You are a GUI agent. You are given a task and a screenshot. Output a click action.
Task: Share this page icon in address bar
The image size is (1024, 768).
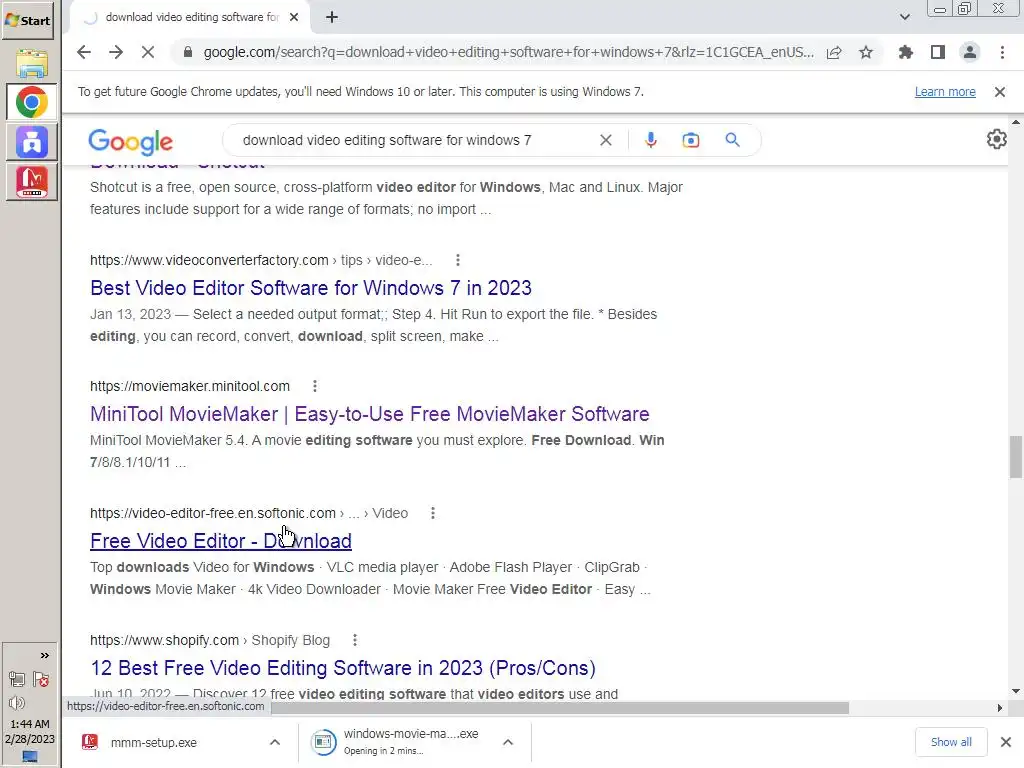[x=834, y=53]
